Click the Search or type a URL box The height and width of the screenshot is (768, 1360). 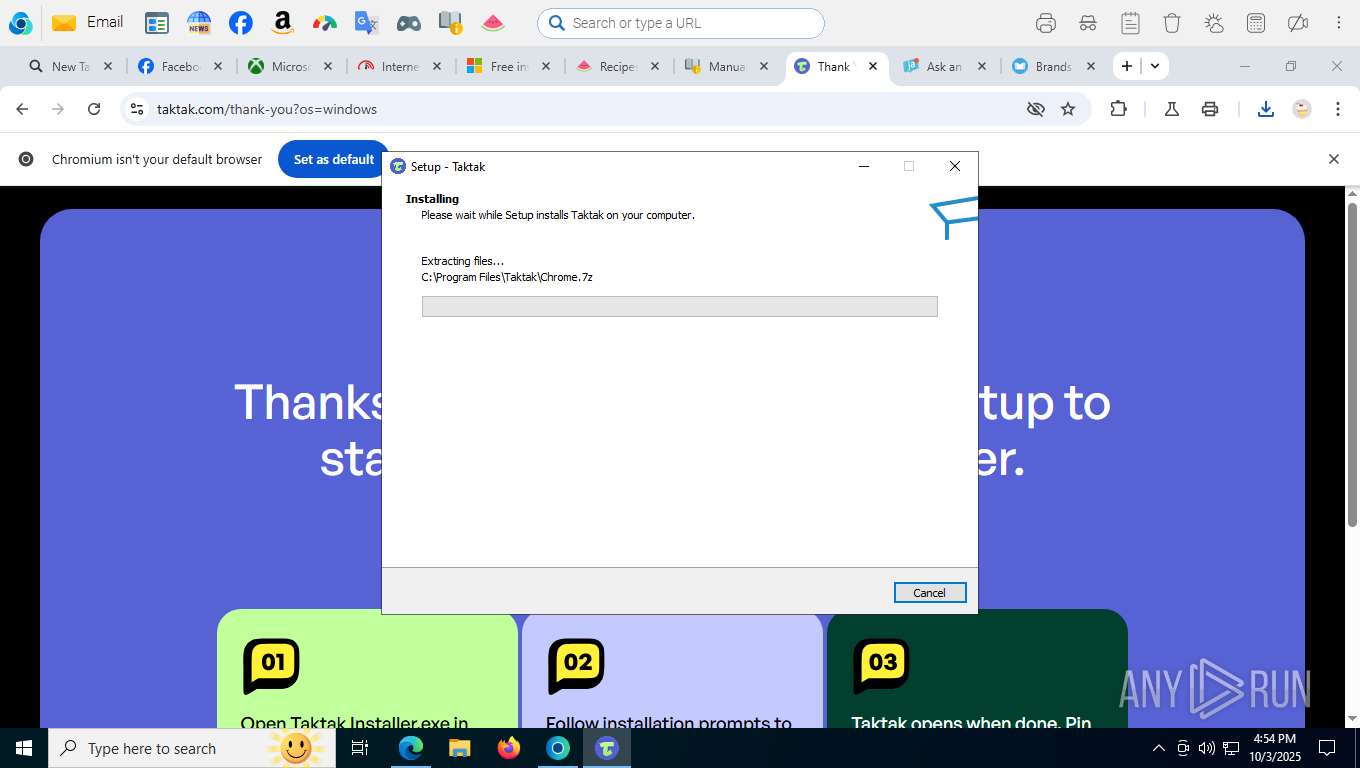pyautogui.click(x=681, y=23)
